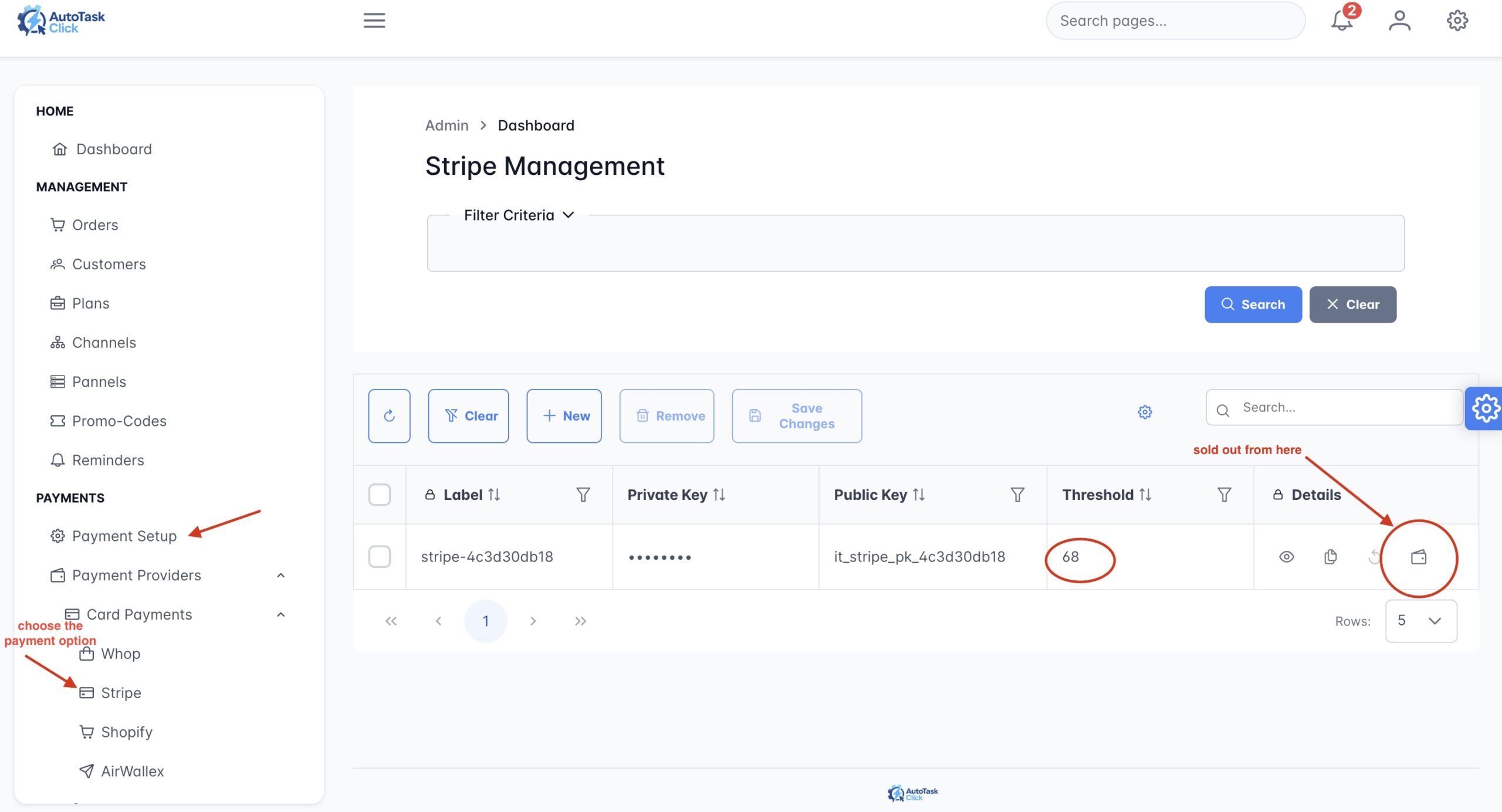The height and width of the screenshot is (812, 1502).
Task: Select Shopify payment provider
Action: click(x=116, y=732)
